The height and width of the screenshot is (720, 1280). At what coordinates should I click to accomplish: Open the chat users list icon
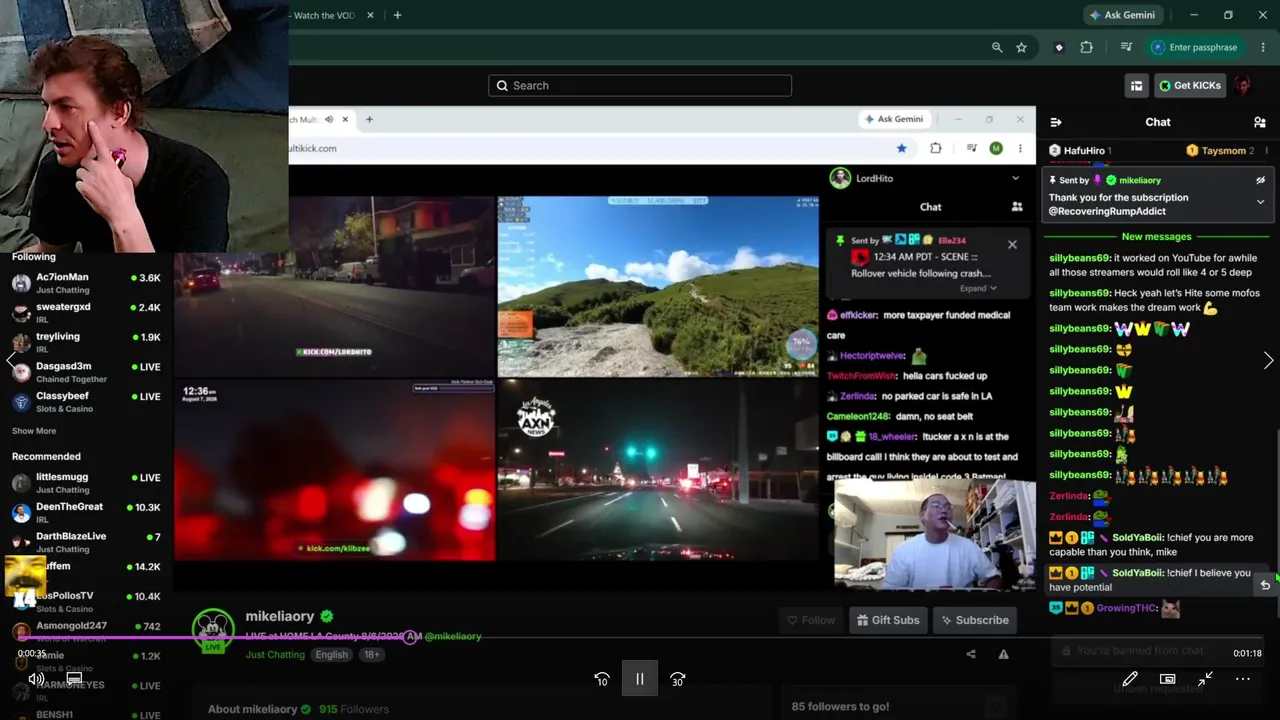[x=1259, y=122]
